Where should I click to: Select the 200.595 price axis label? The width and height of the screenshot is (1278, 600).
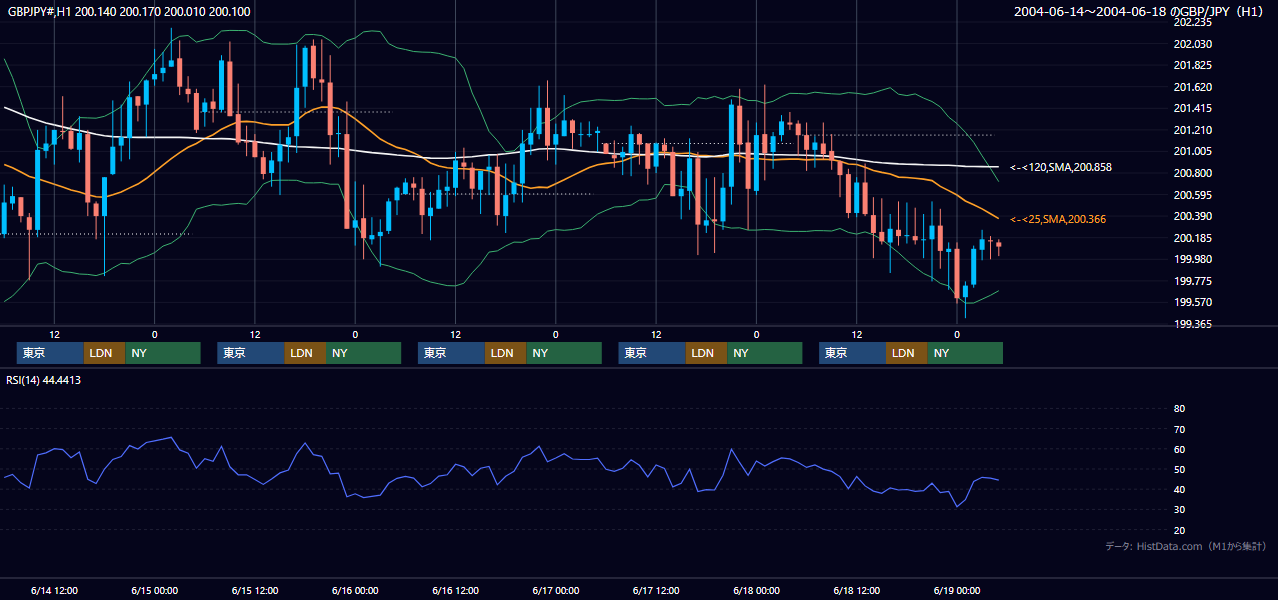(1192, 195)
